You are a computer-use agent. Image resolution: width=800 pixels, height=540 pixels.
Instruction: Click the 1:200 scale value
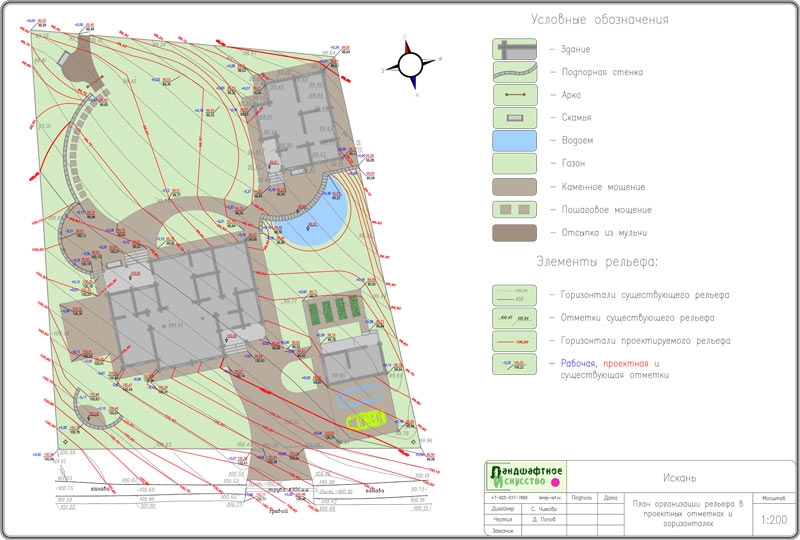774,520
